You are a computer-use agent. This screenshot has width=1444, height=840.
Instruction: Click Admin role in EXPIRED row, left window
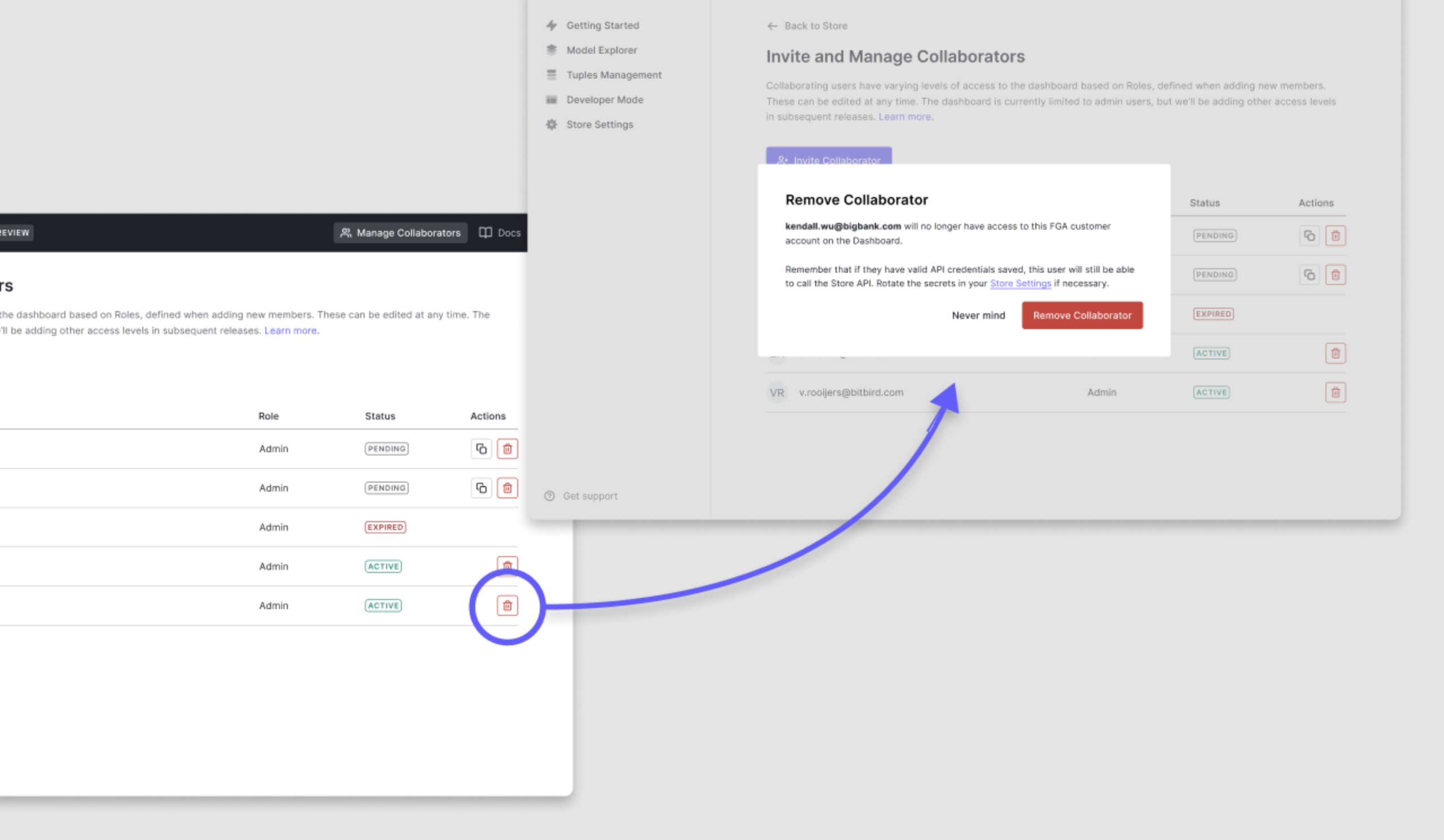coord(273,527)
